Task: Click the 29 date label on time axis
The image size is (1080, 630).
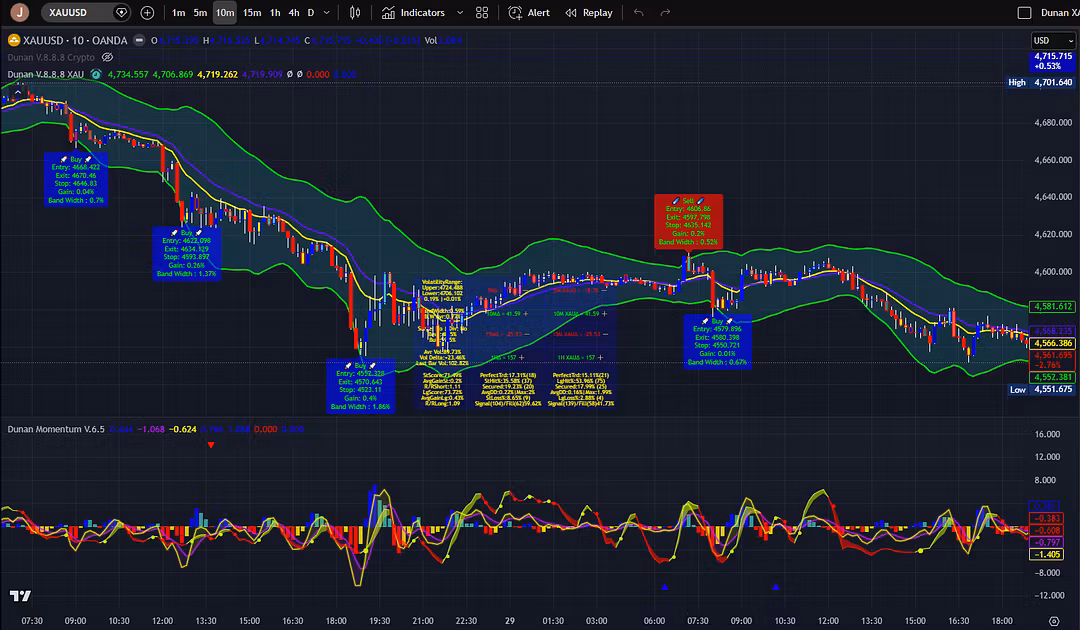Action: pyautogui.click(x=510, y=620)
